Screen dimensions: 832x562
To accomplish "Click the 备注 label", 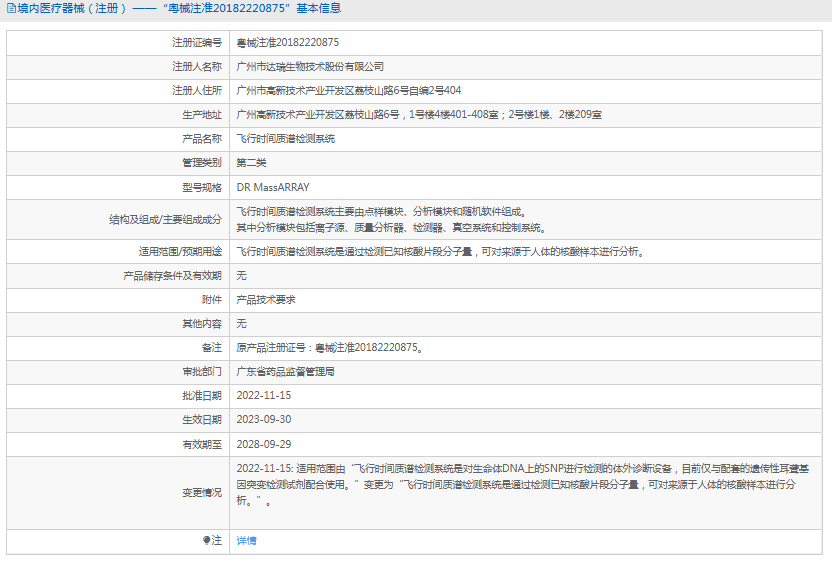I will tap(212, 348).
